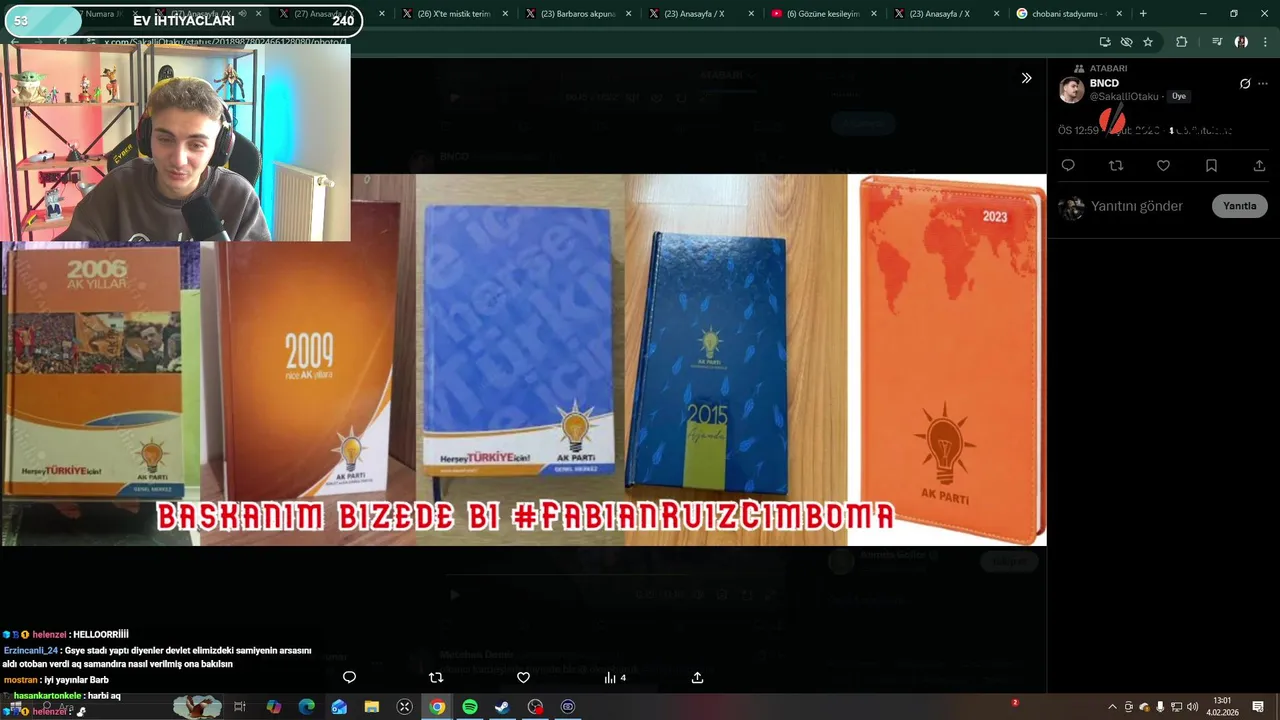Click the install app icon in address bar

[1105, 42]
